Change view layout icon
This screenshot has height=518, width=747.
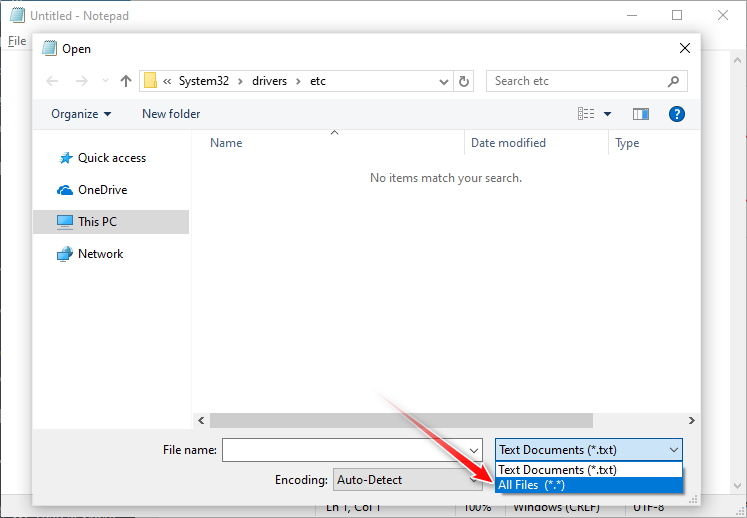[587, 114]
